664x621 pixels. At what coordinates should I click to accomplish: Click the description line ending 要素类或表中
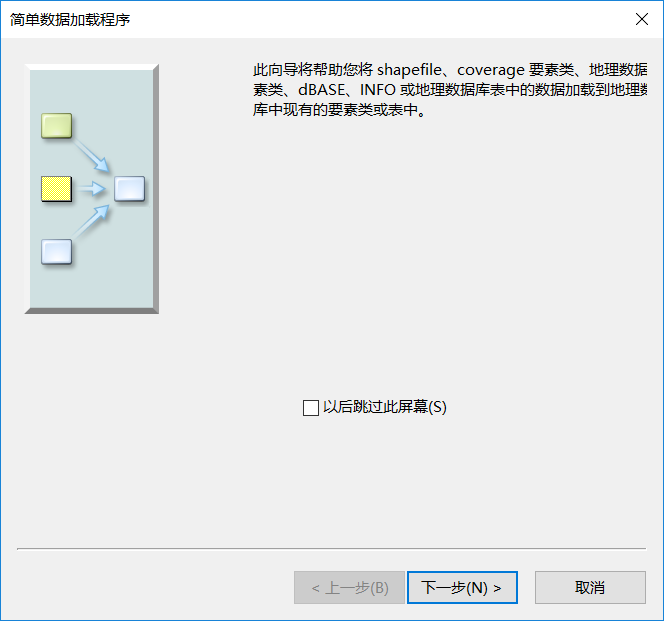coord(339,110)
